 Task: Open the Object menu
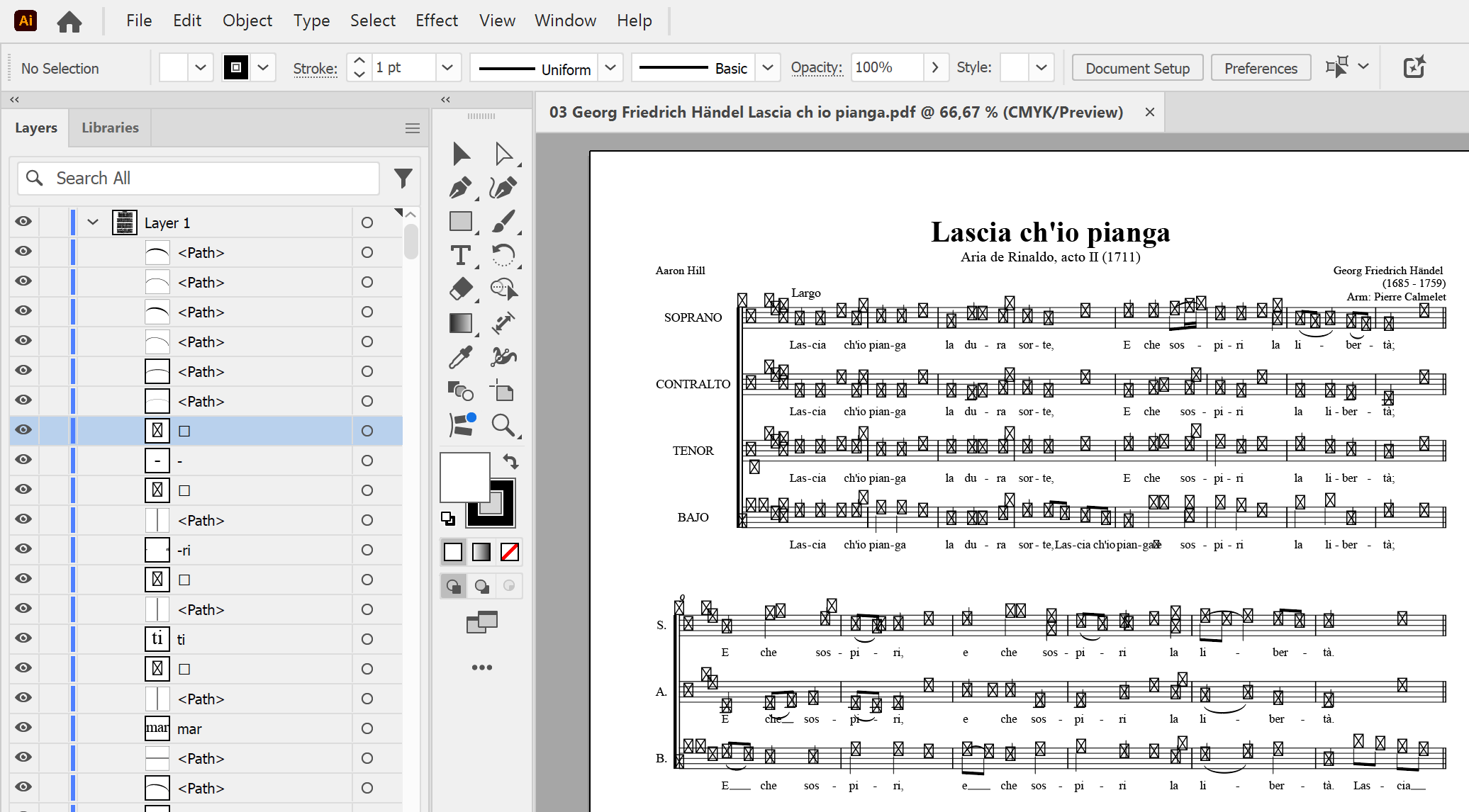coord(247,21)
